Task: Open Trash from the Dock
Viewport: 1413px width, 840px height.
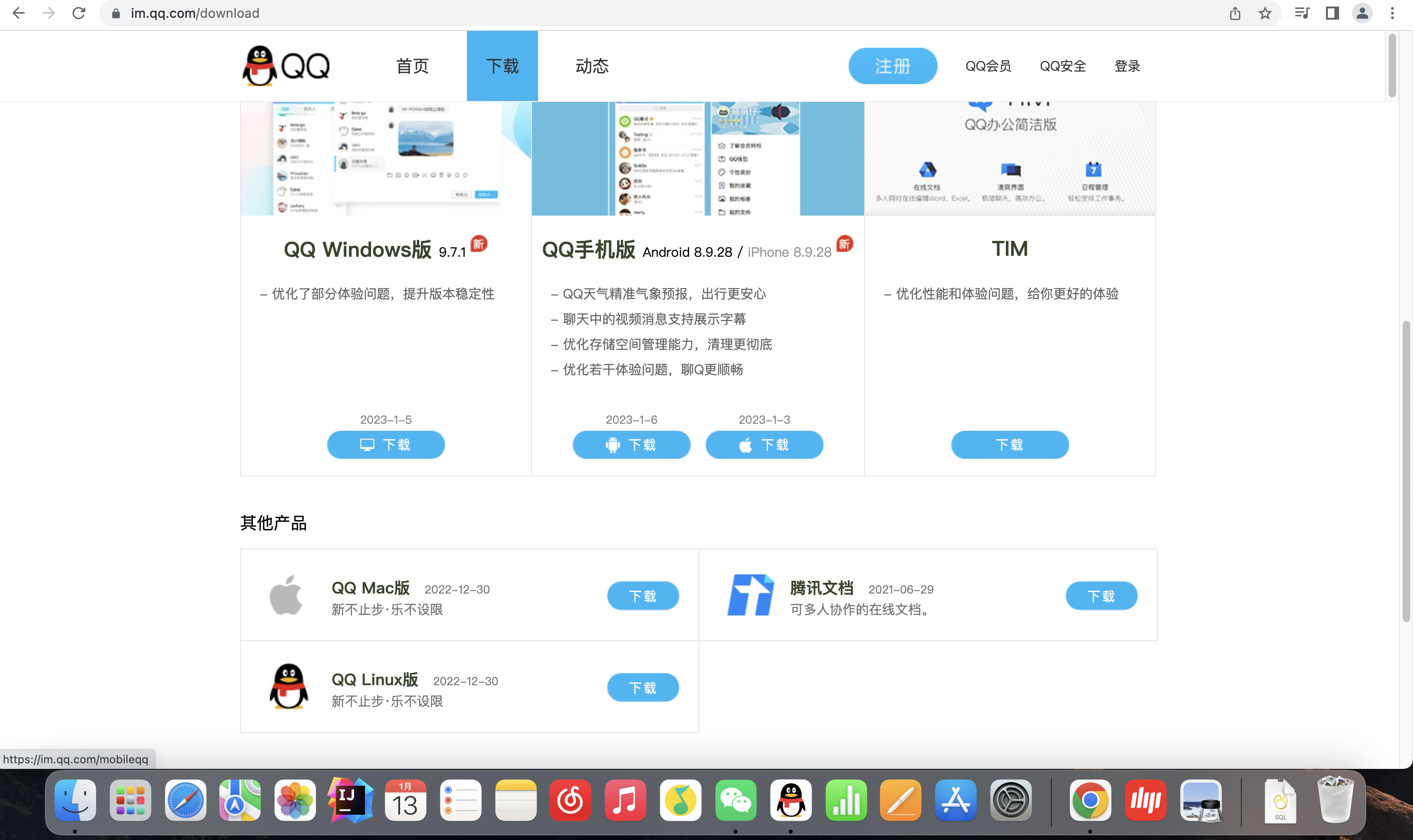Action: (x=1335, y=800)
